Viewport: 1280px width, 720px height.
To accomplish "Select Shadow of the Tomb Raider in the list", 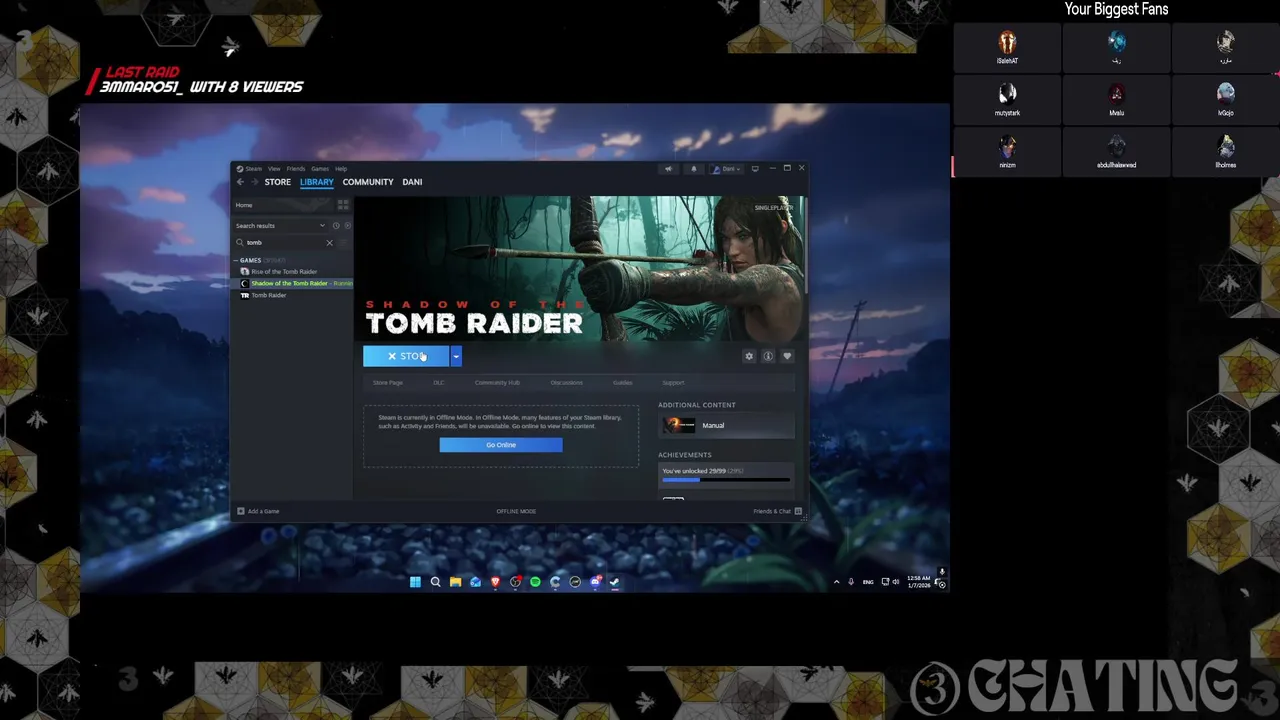I will [x=292, y=283].
